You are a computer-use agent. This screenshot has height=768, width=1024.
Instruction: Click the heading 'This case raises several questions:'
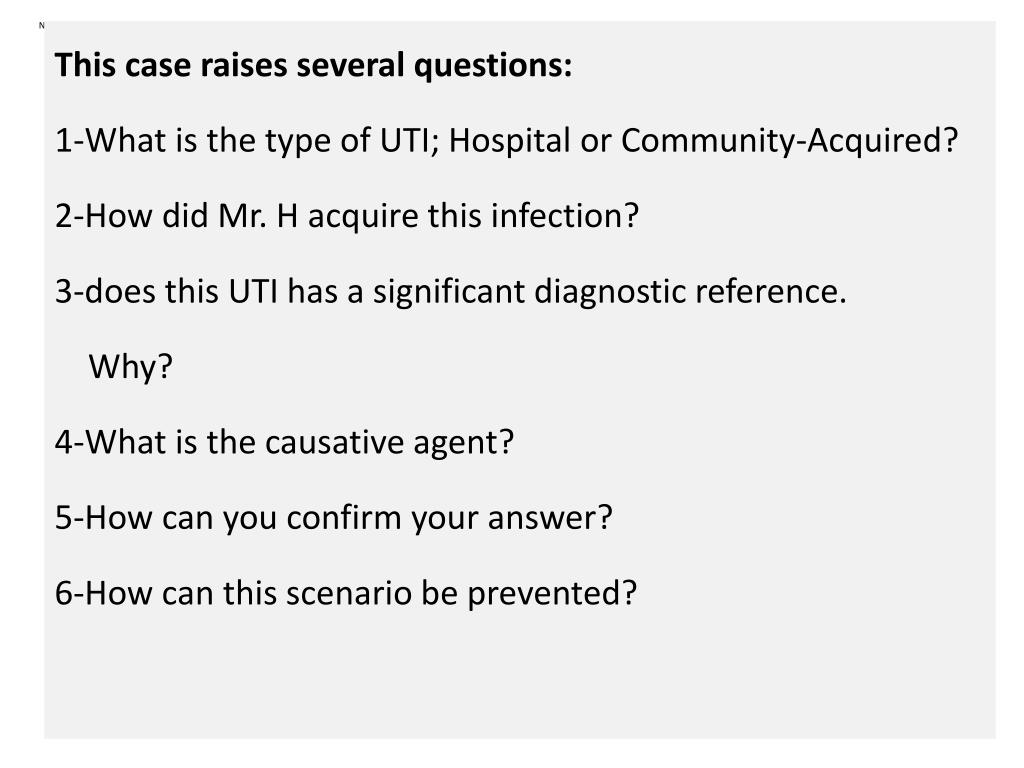tap(313, 65)
